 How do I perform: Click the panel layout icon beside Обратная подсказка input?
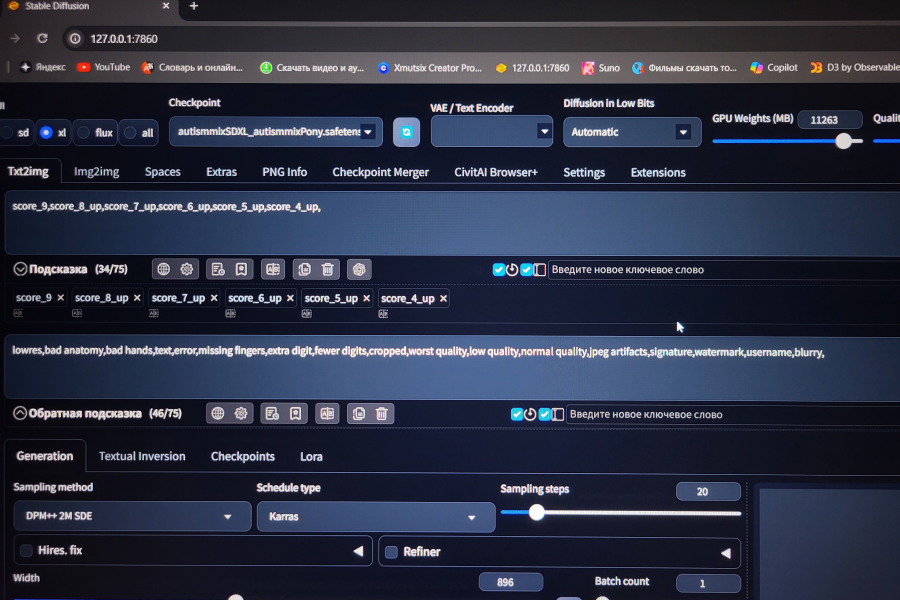(557, 414)
